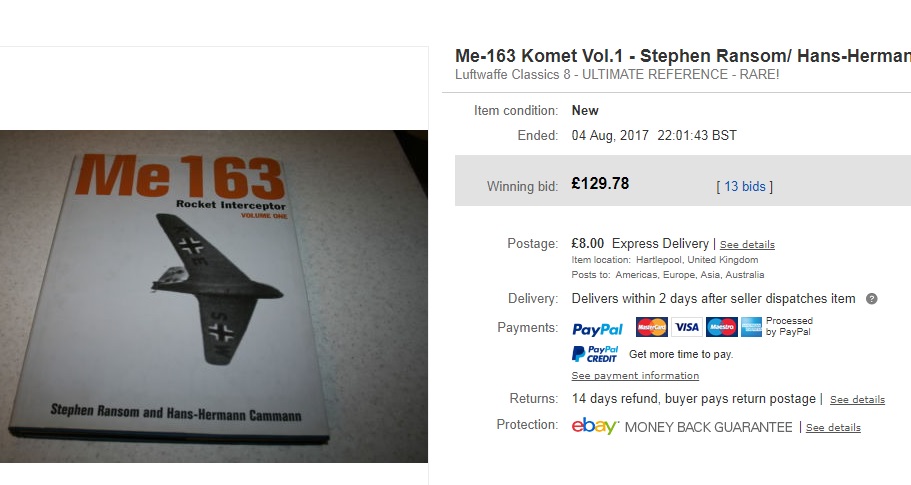The image size is (911, 485).
Task: Click the Maestro card icon
Action: click(x=722, y=327)
